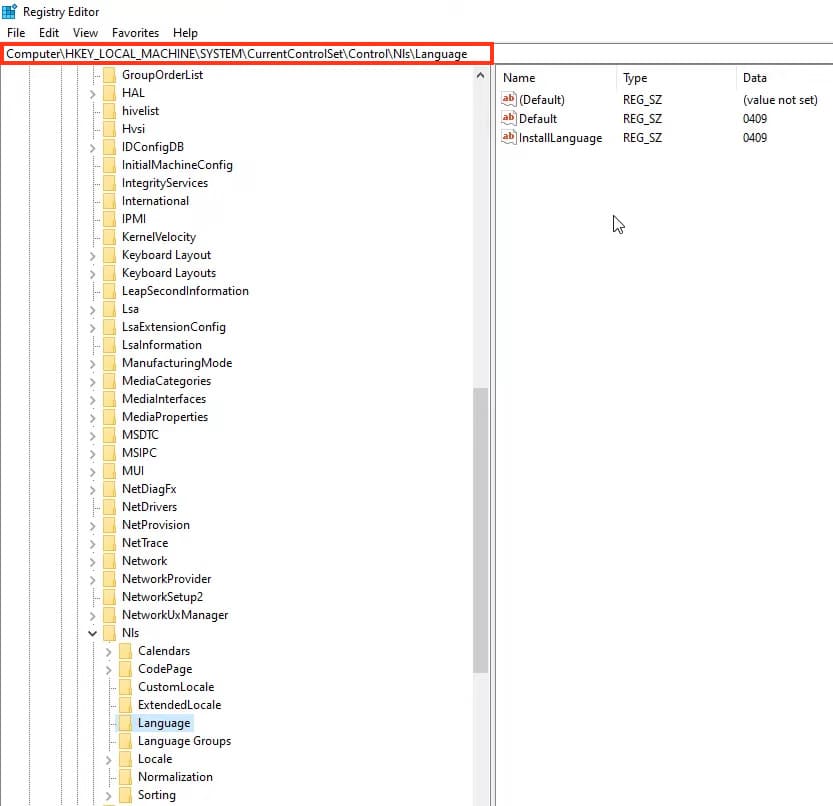Click the CustomLocale folder icon
The width and height of the screenshot is (833, 806).
(x=125, y=687)
